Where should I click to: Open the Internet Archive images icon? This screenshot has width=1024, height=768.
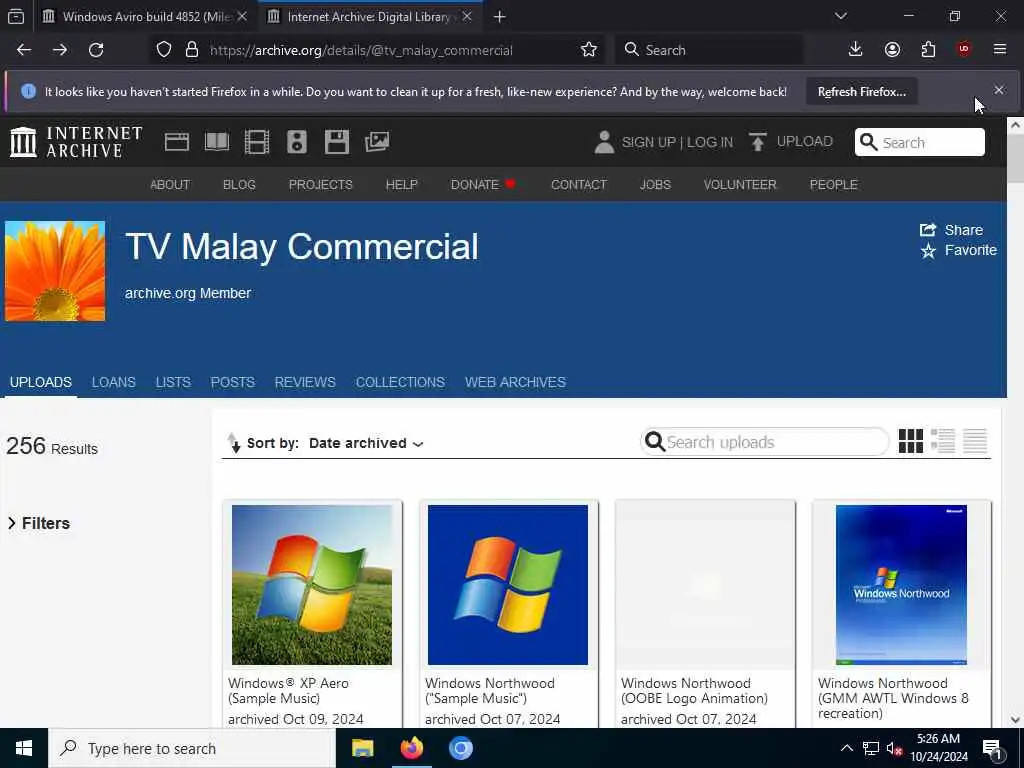click(377, 142)
